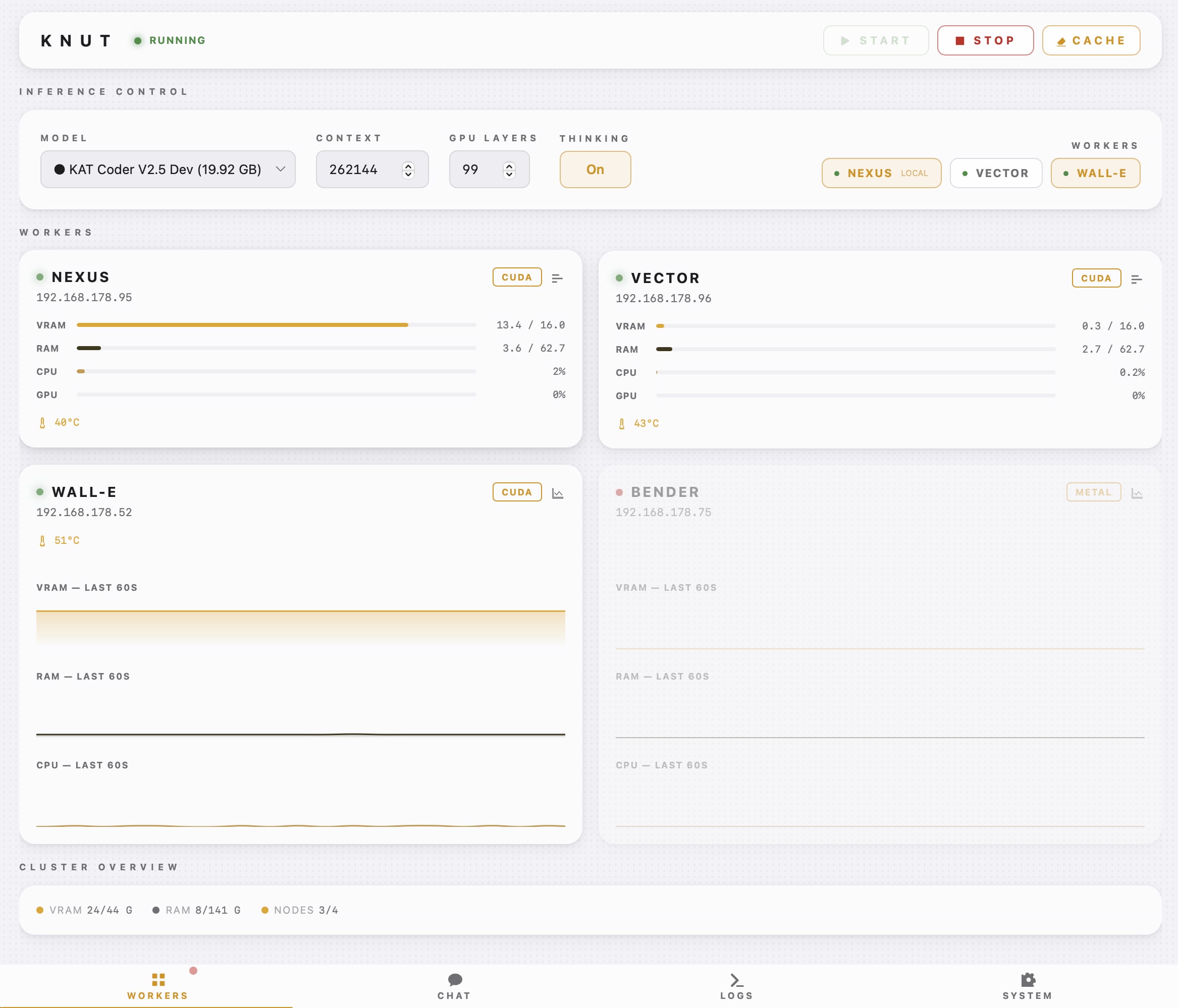This screenshot has height=1008, width=1178.
Task: Click BENDER card chart icon
Action: (1137, 493)
